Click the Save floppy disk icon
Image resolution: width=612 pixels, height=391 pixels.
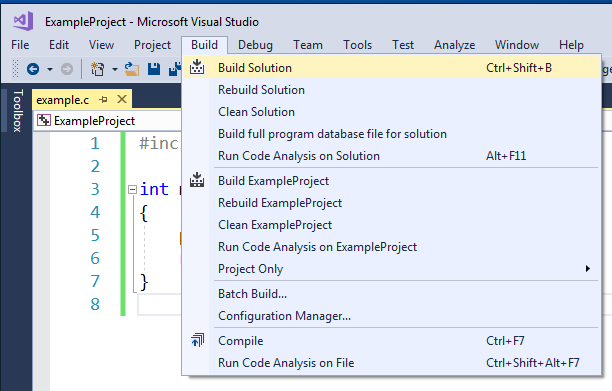coord(154,69)
